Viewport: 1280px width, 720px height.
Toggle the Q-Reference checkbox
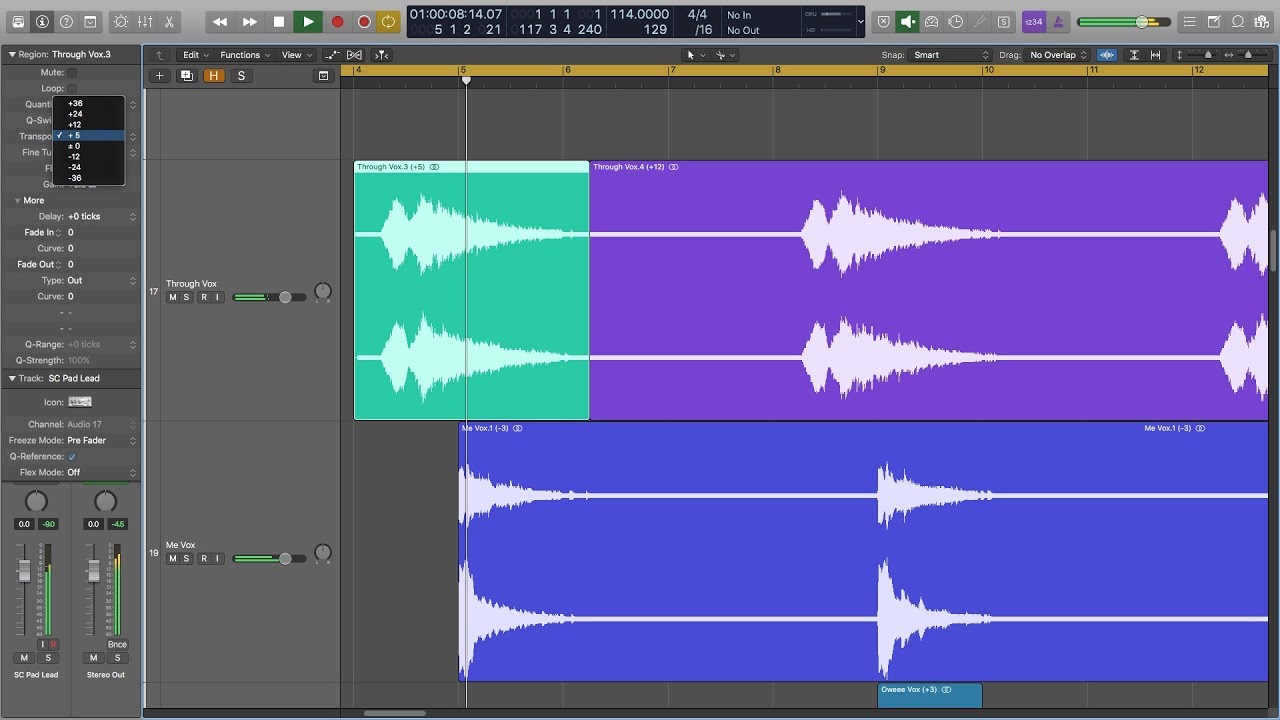pyautogui.click(x=72, y=456)
